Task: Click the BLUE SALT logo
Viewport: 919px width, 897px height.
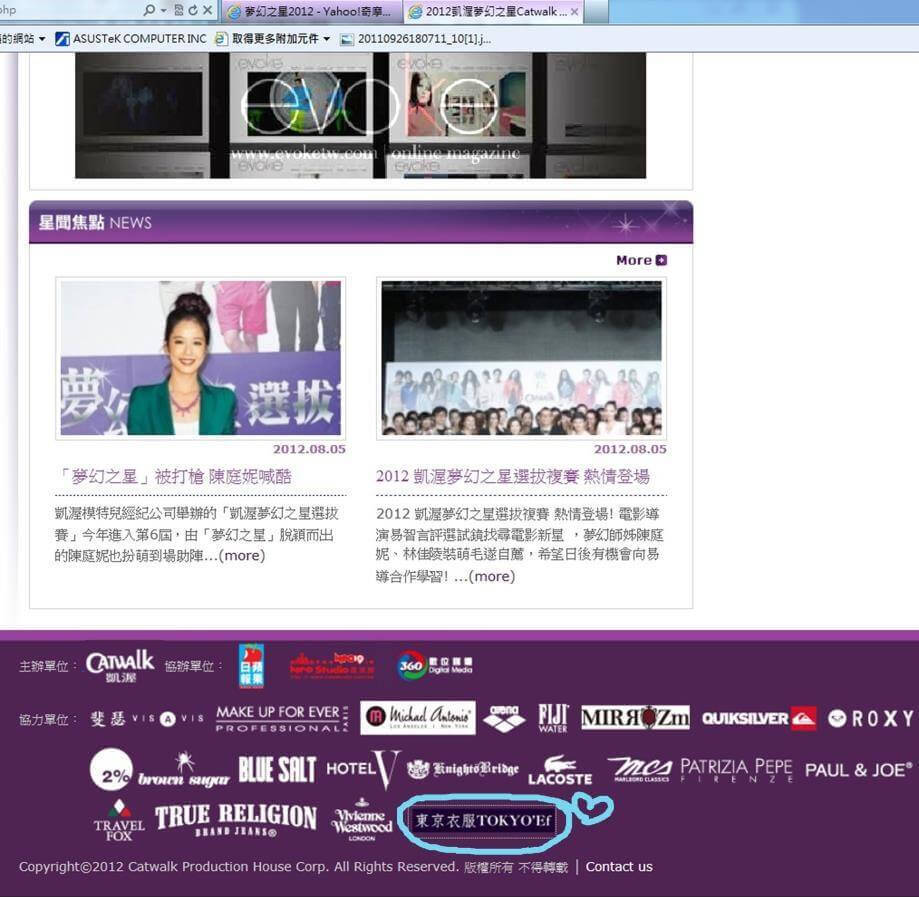Action: pyautogui.click(x=277, y=770)
